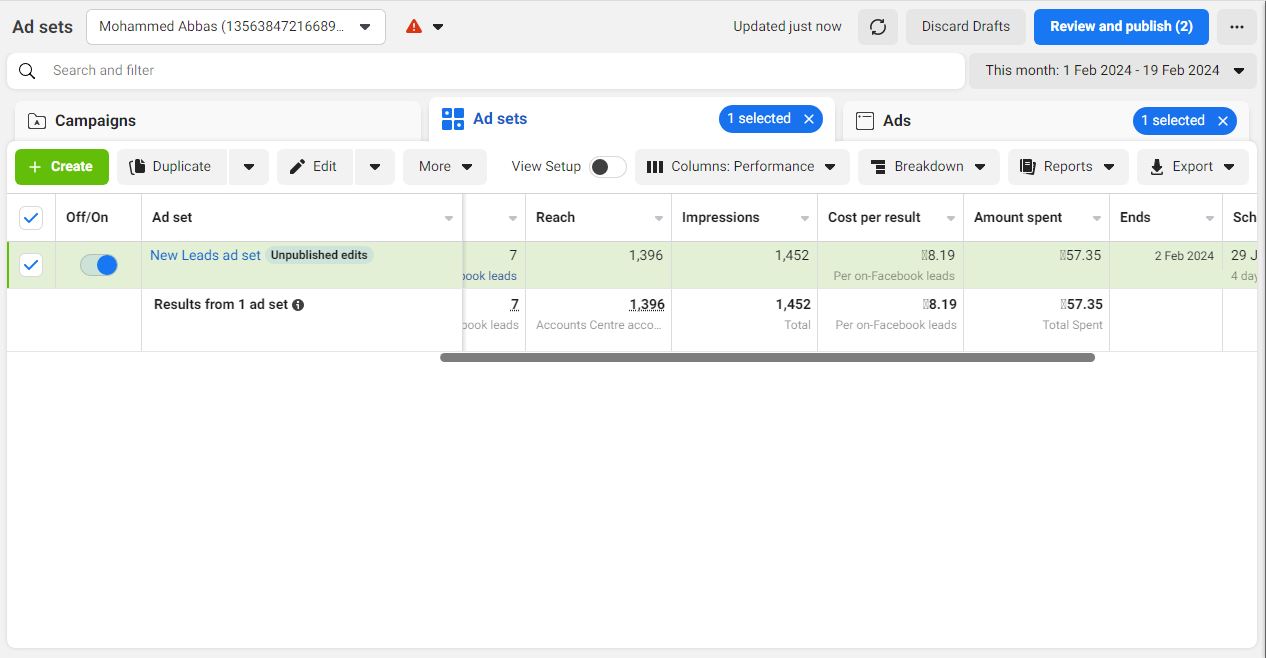Open the Mohammed Abbas account dropdown

pyautogui.click(x=235, y=27)
